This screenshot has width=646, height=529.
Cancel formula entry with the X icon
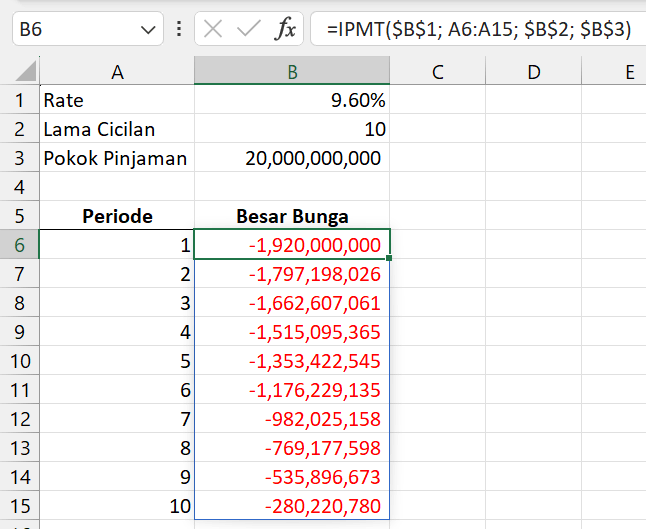[x=213, y=29]
